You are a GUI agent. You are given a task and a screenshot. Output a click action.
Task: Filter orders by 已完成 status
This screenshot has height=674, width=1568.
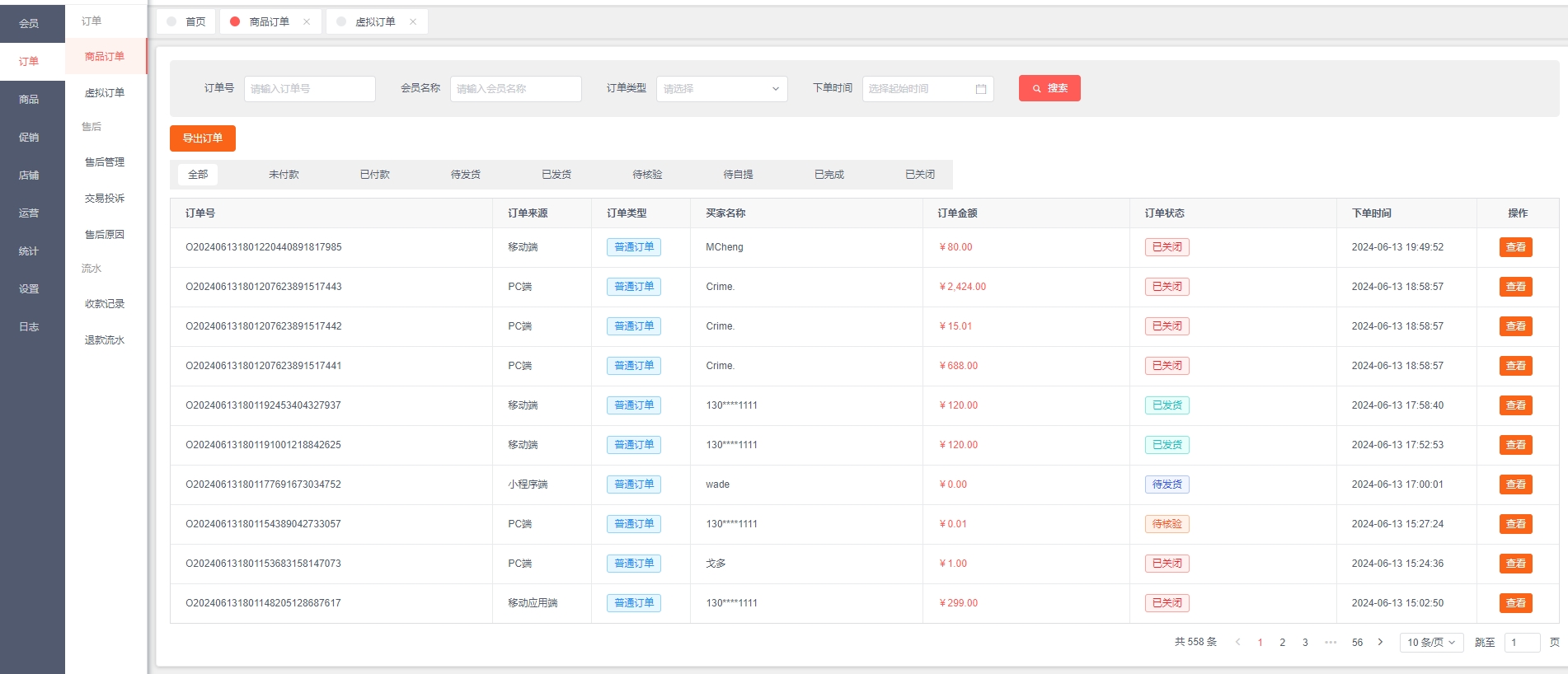[829, 175]
